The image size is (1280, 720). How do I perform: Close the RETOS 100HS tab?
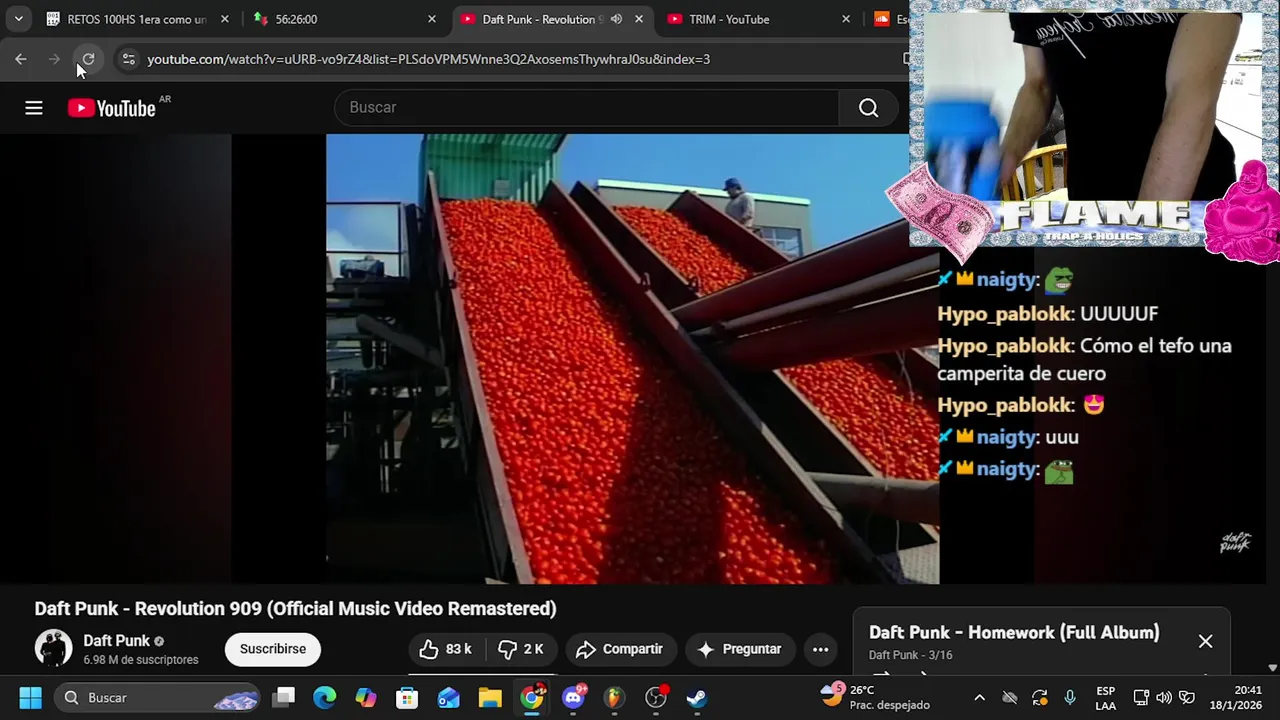[224, 19]
